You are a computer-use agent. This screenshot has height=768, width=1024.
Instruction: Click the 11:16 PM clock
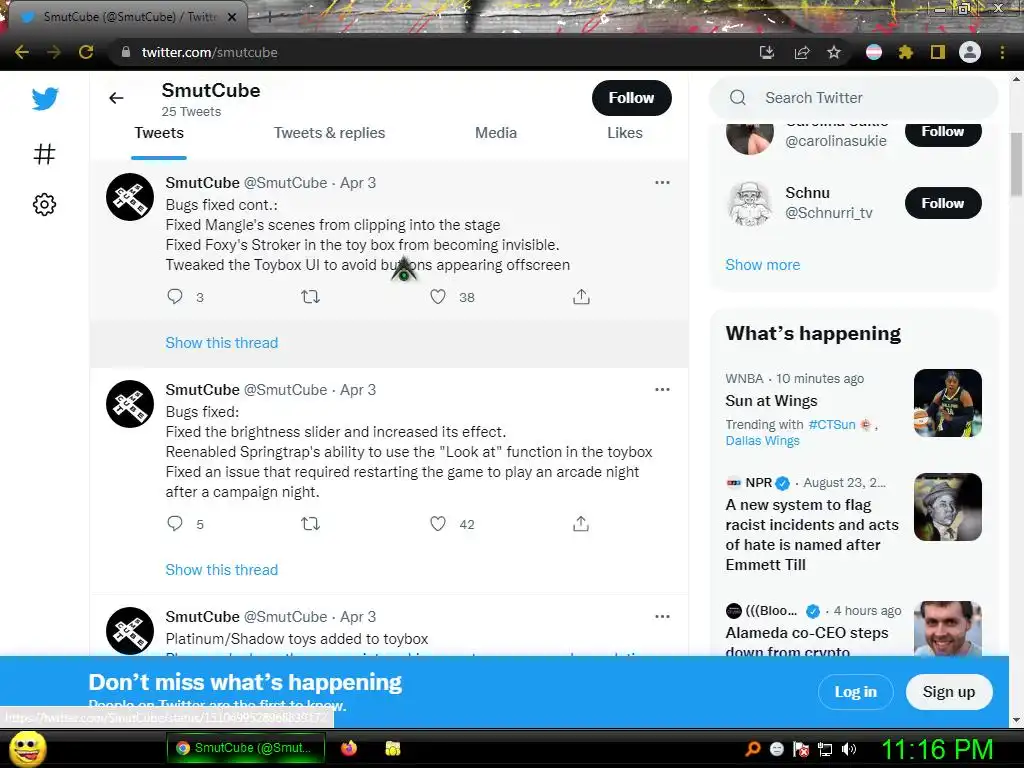pos(938,749)
